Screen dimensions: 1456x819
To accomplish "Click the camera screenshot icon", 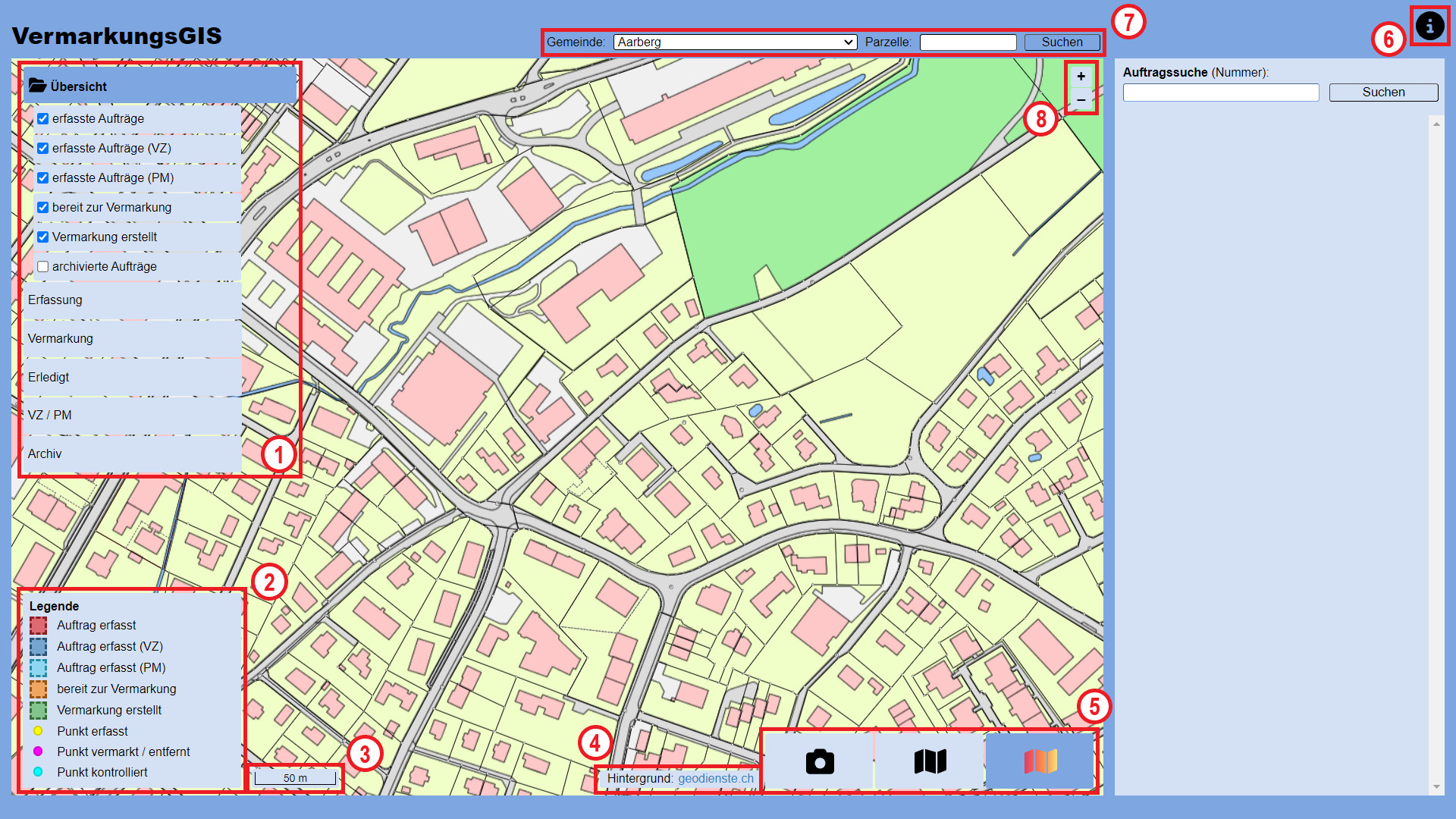I will click(x=818, y=761).
